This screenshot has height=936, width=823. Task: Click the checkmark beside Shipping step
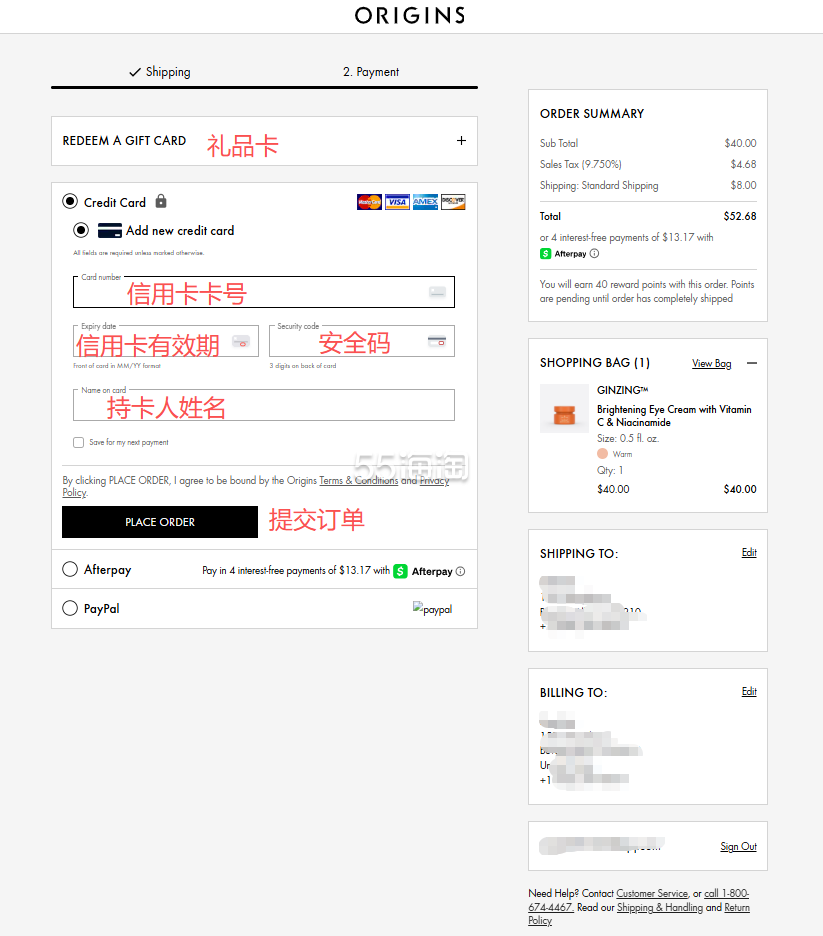(x=135, y=72)
